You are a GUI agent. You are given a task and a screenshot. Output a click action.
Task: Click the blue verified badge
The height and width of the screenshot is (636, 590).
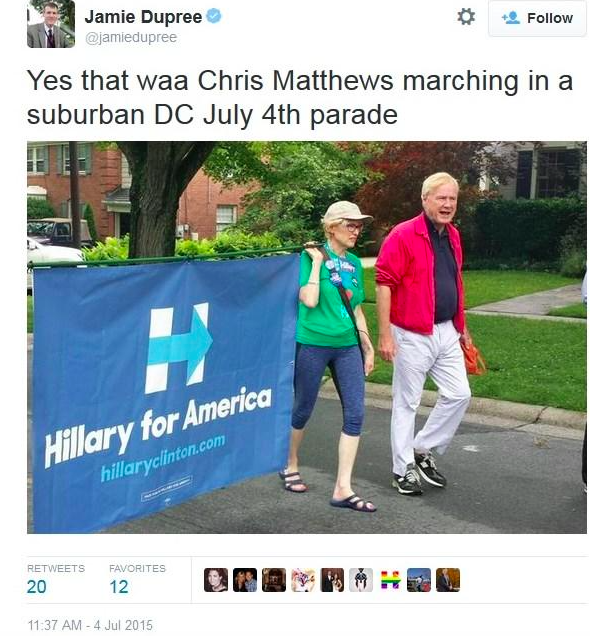[x=214, y=16]
